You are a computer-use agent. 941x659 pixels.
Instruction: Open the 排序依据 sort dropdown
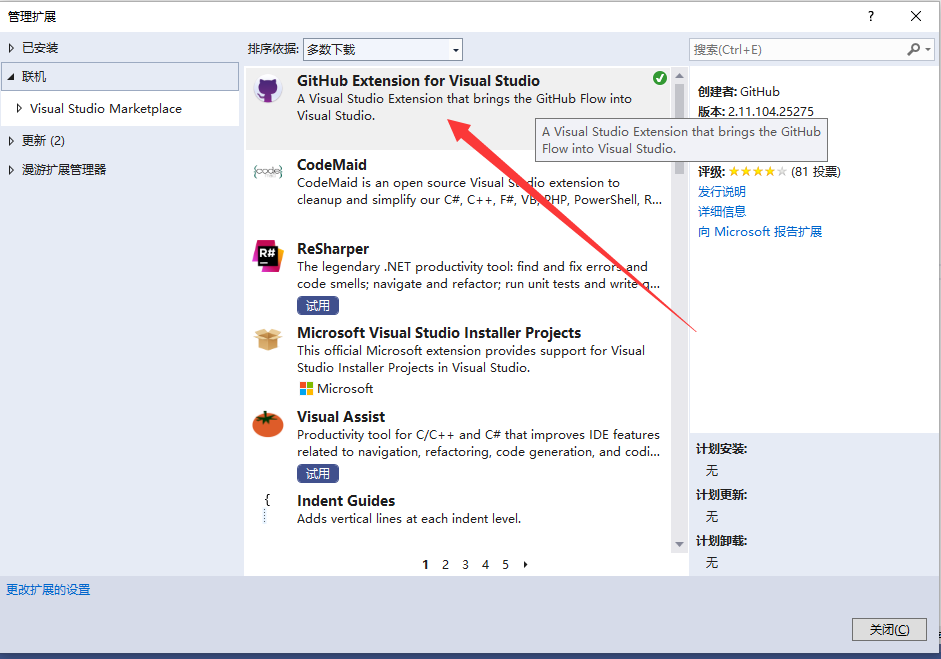[383, 49]
